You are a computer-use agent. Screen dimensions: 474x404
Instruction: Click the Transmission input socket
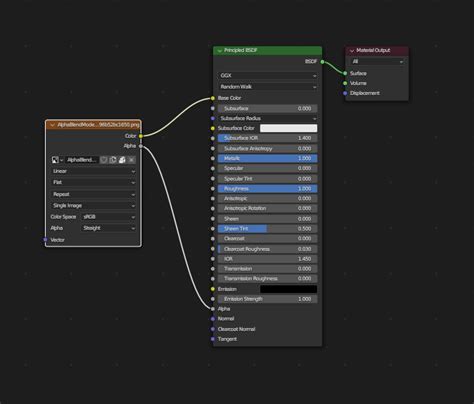click(x=213, y=269)
